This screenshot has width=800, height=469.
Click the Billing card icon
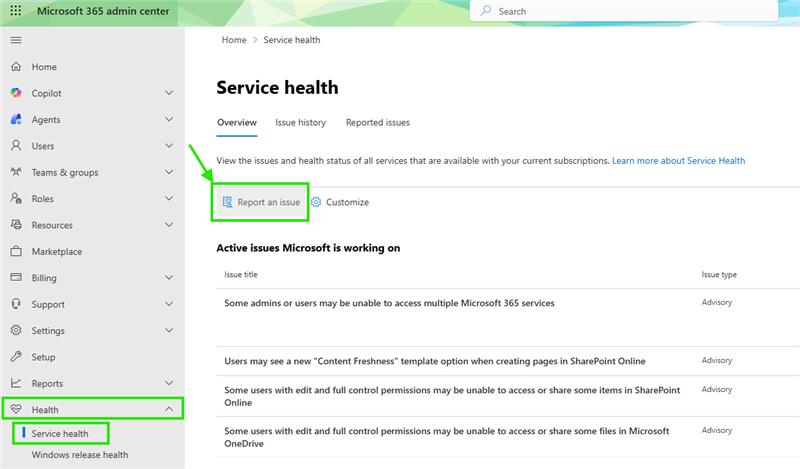[x=16, y=278]
